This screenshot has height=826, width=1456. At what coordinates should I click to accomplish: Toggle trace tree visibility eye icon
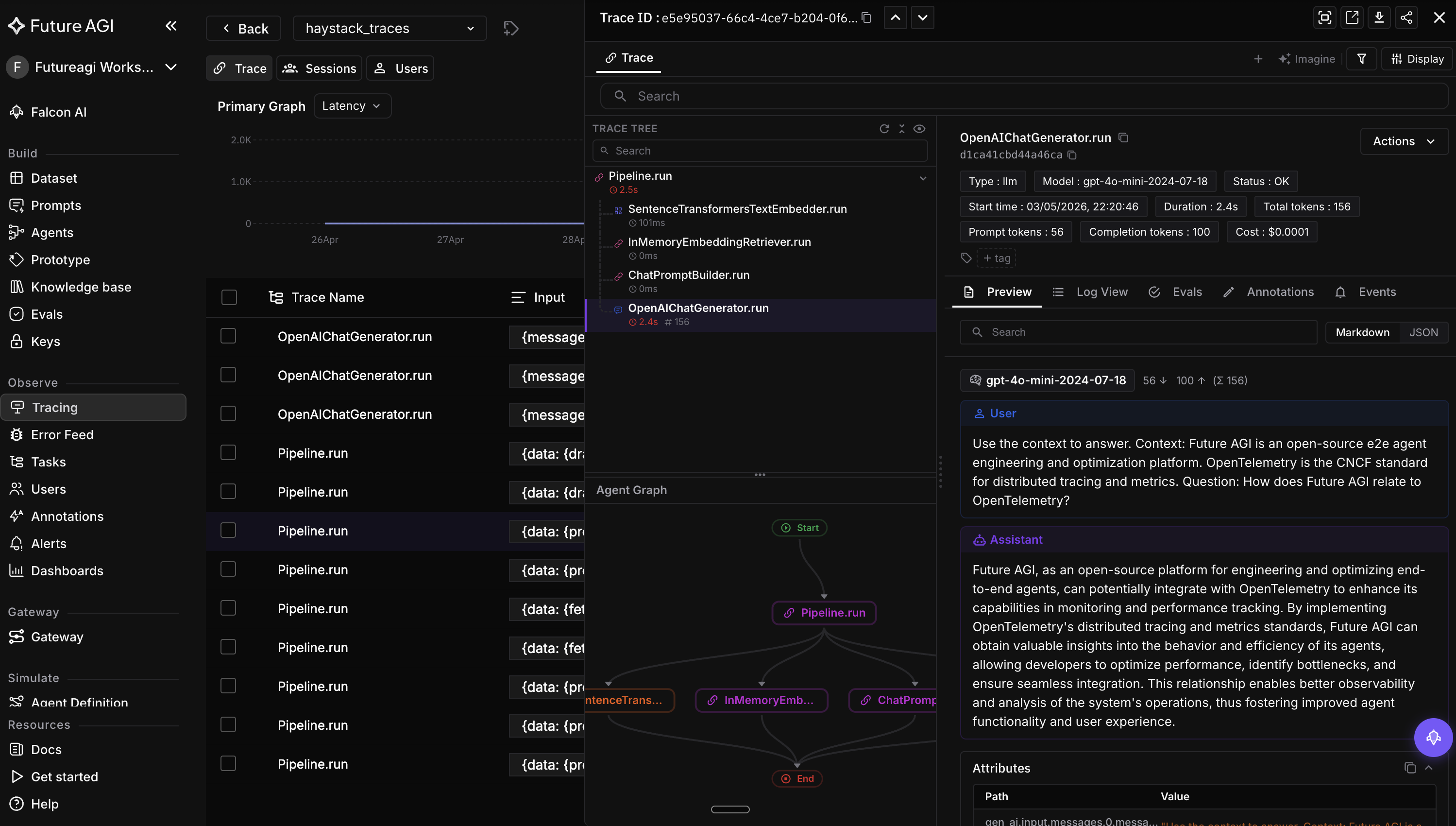pyautogui.click(x=919, y=129)
